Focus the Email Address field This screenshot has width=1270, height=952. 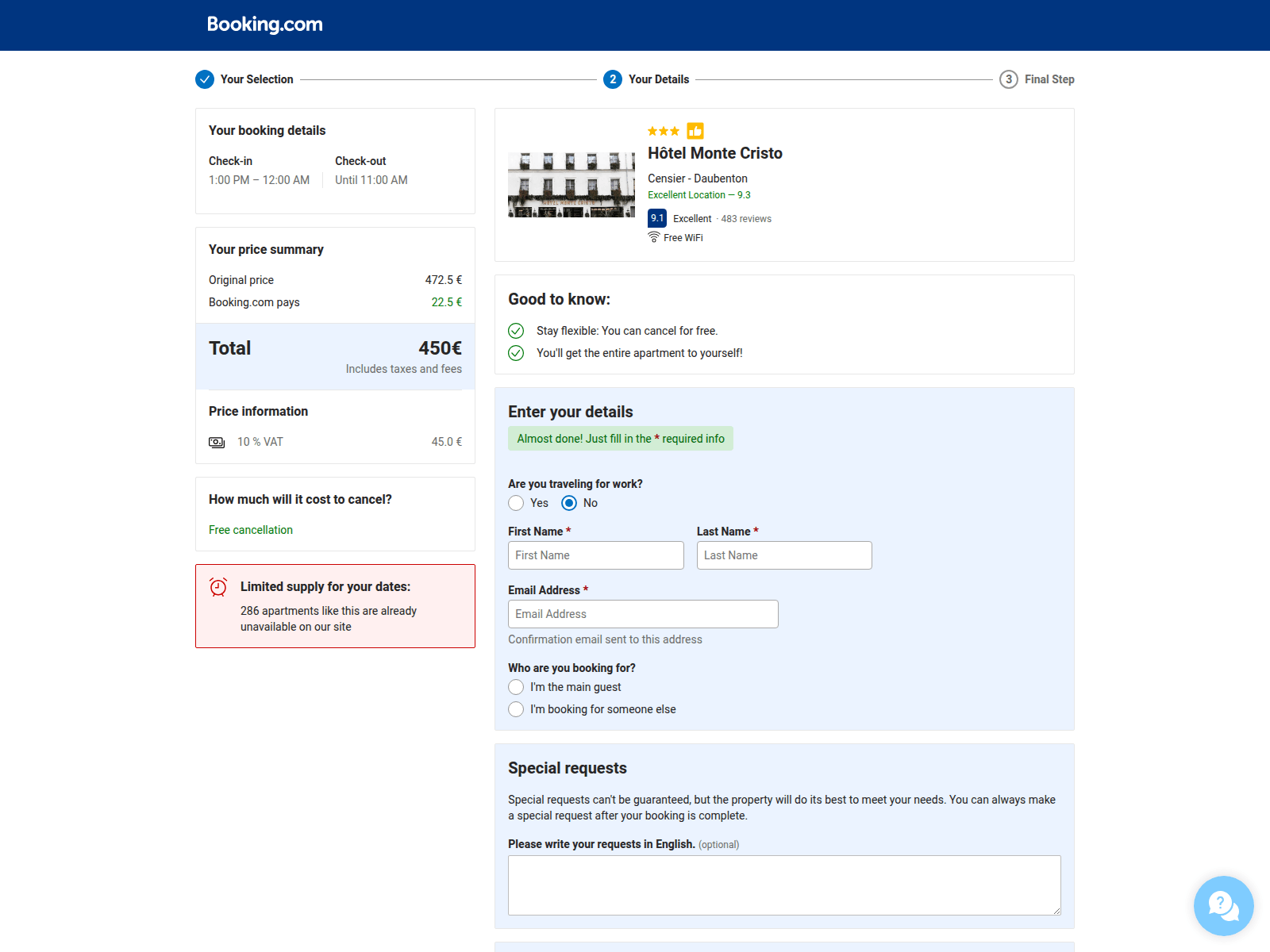pos(643,614)
